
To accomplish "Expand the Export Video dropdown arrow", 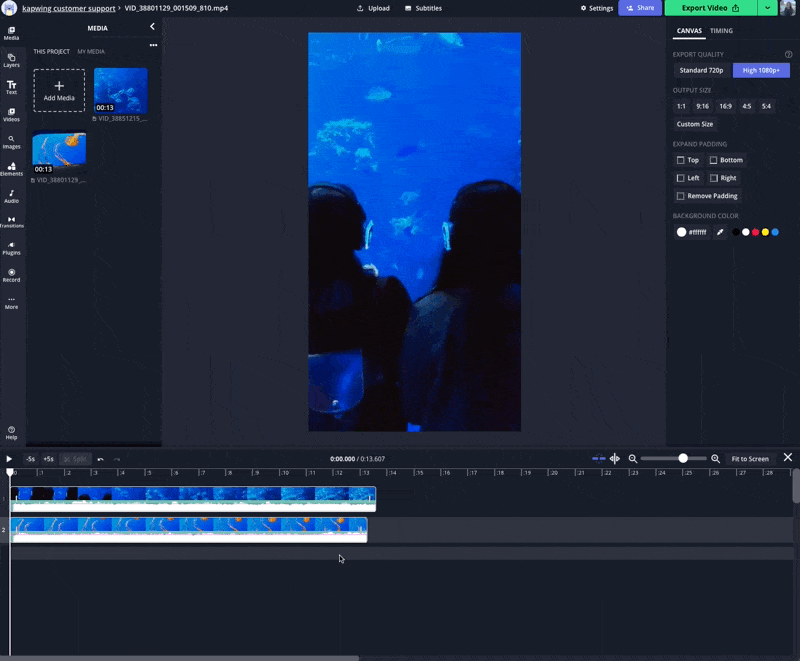I will (x=767, y=8).
